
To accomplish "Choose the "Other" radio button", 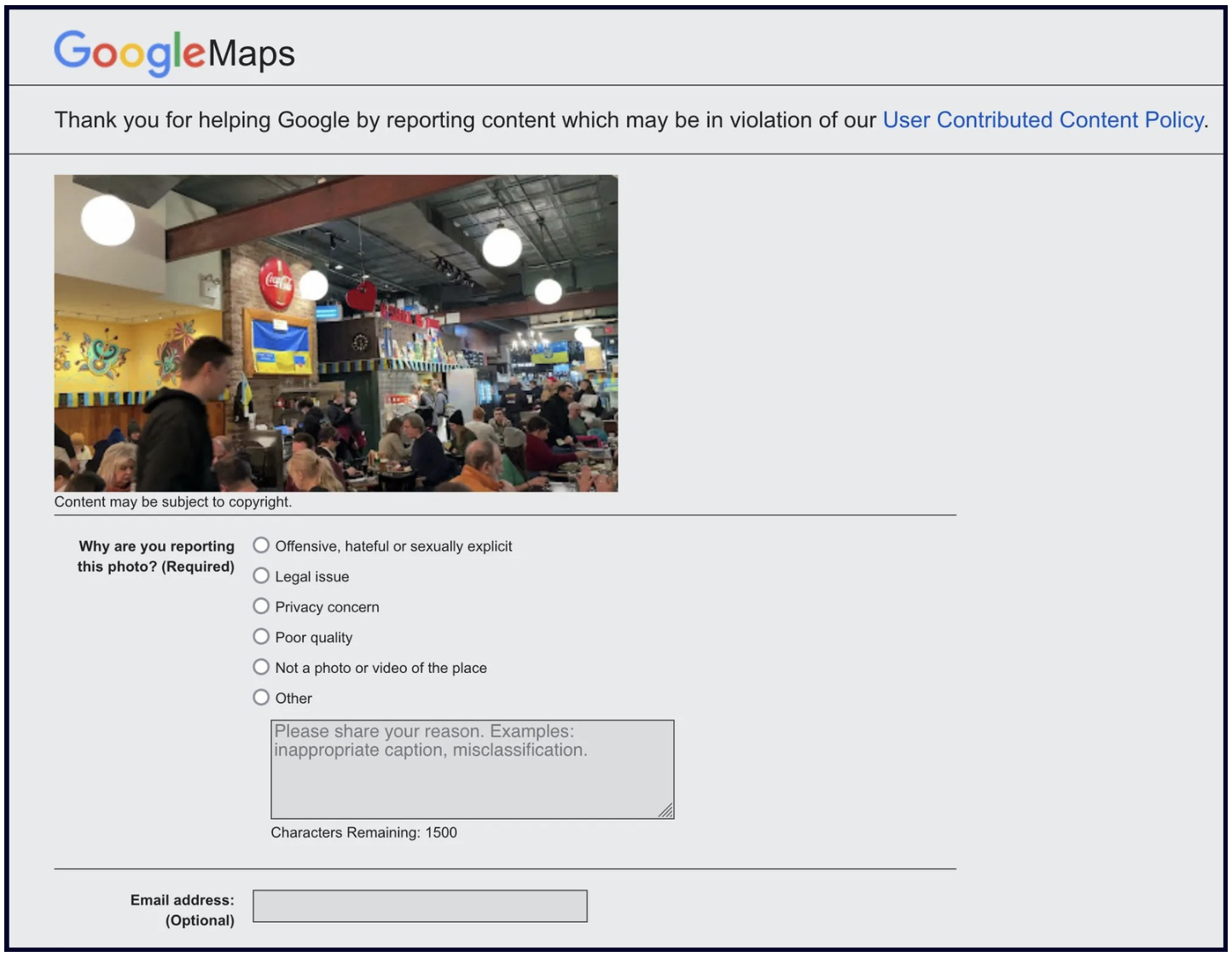I will coord(261,698).
